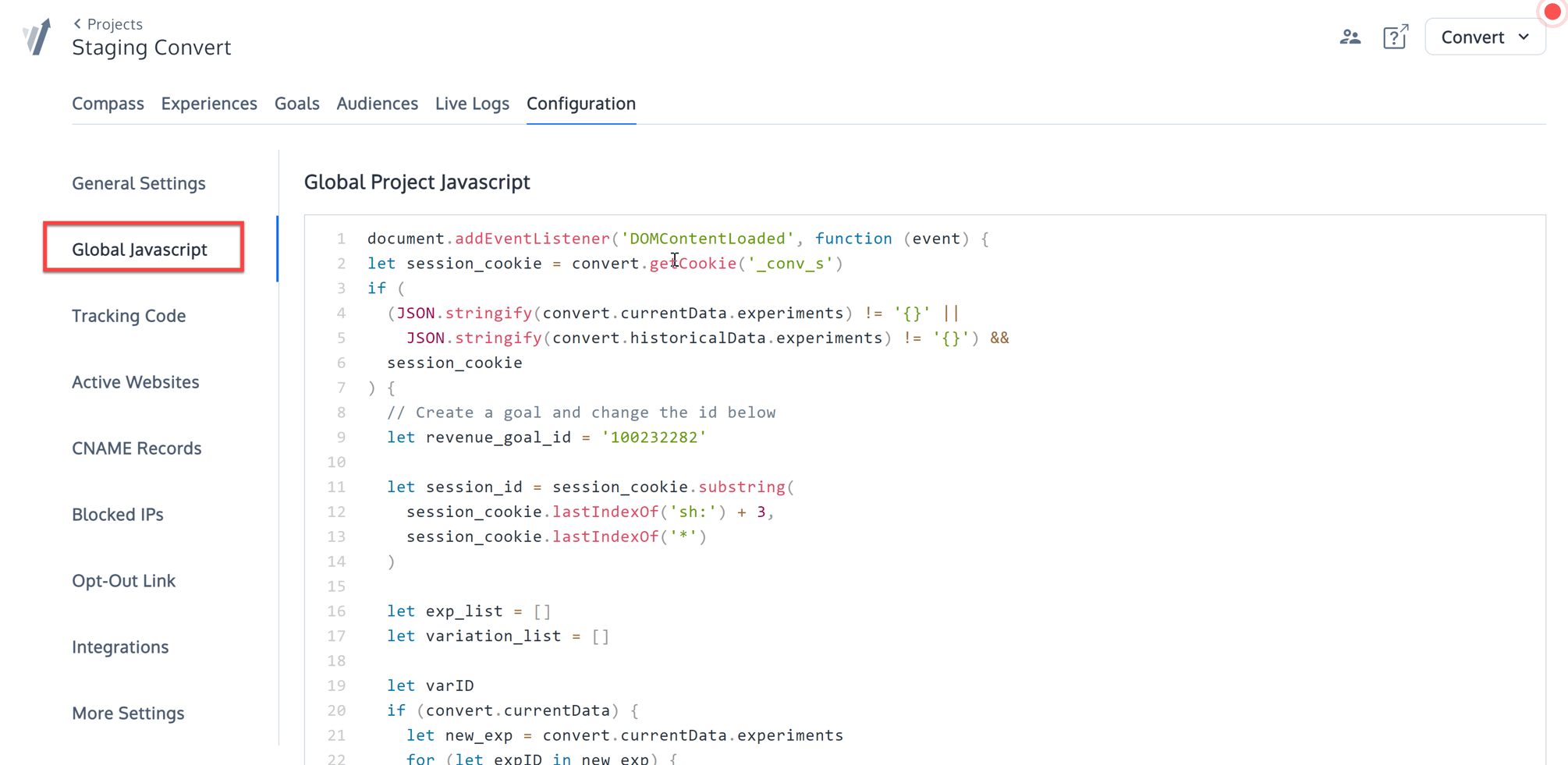
Task: Click 'let varID' on line 19
Action: 431,686
